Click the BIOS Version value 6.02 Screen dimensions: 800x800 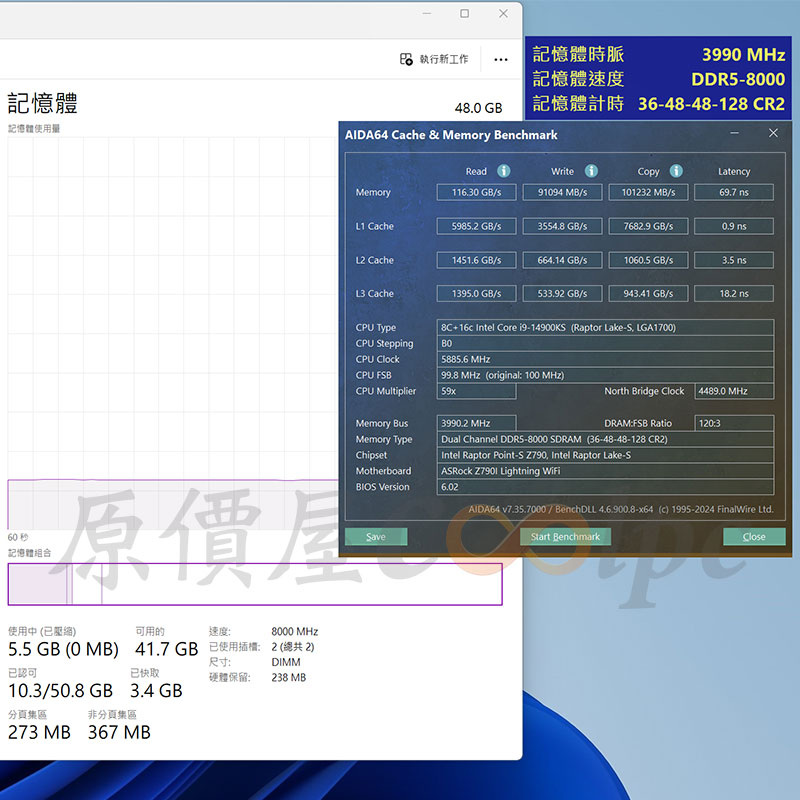(605, 487)
